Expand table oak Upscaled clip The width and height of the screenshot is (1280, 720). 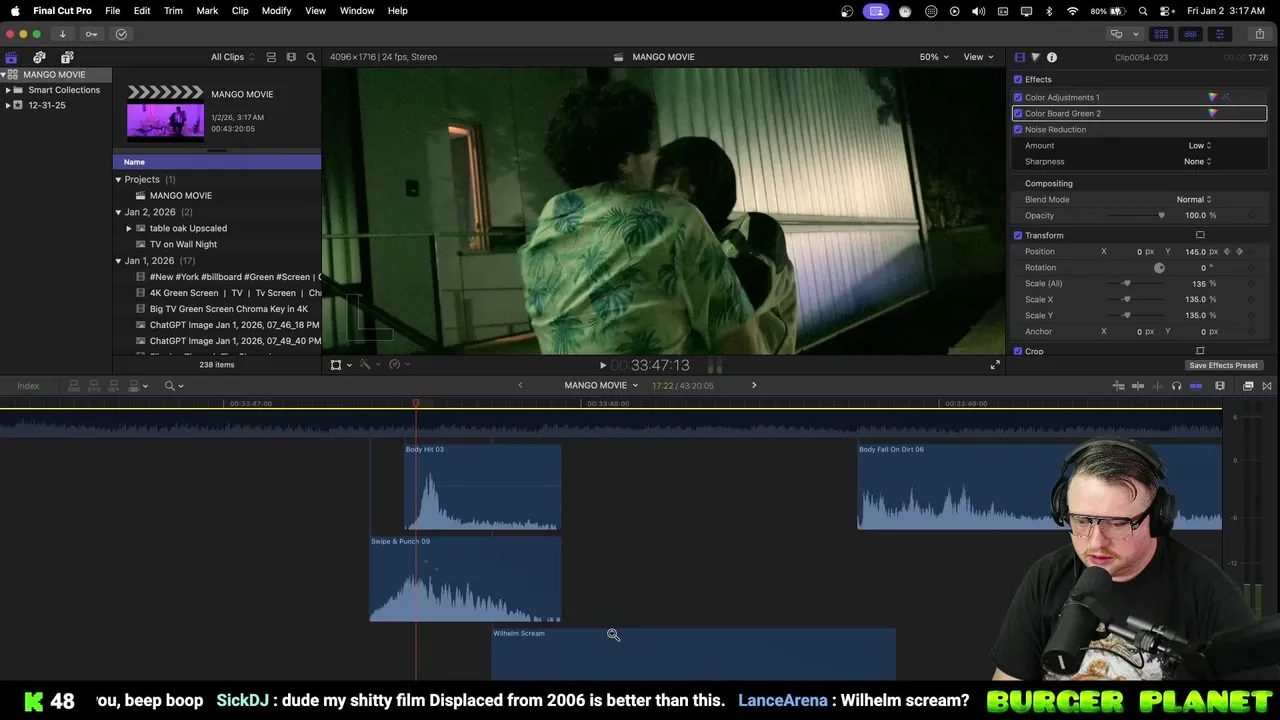point(129,228)
